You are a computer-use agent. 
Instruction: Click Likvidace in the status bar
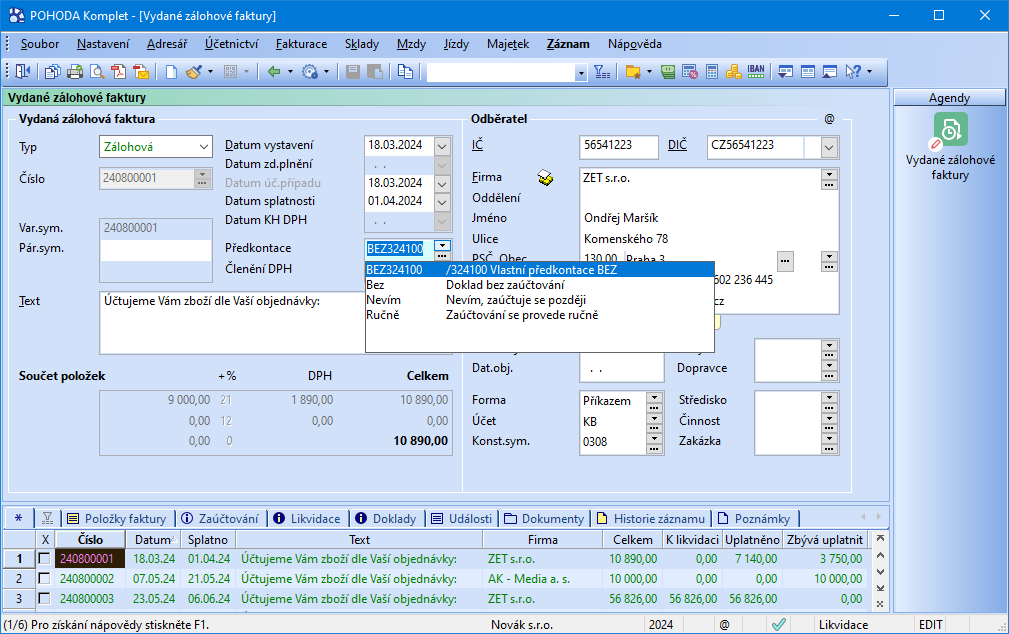843,624
